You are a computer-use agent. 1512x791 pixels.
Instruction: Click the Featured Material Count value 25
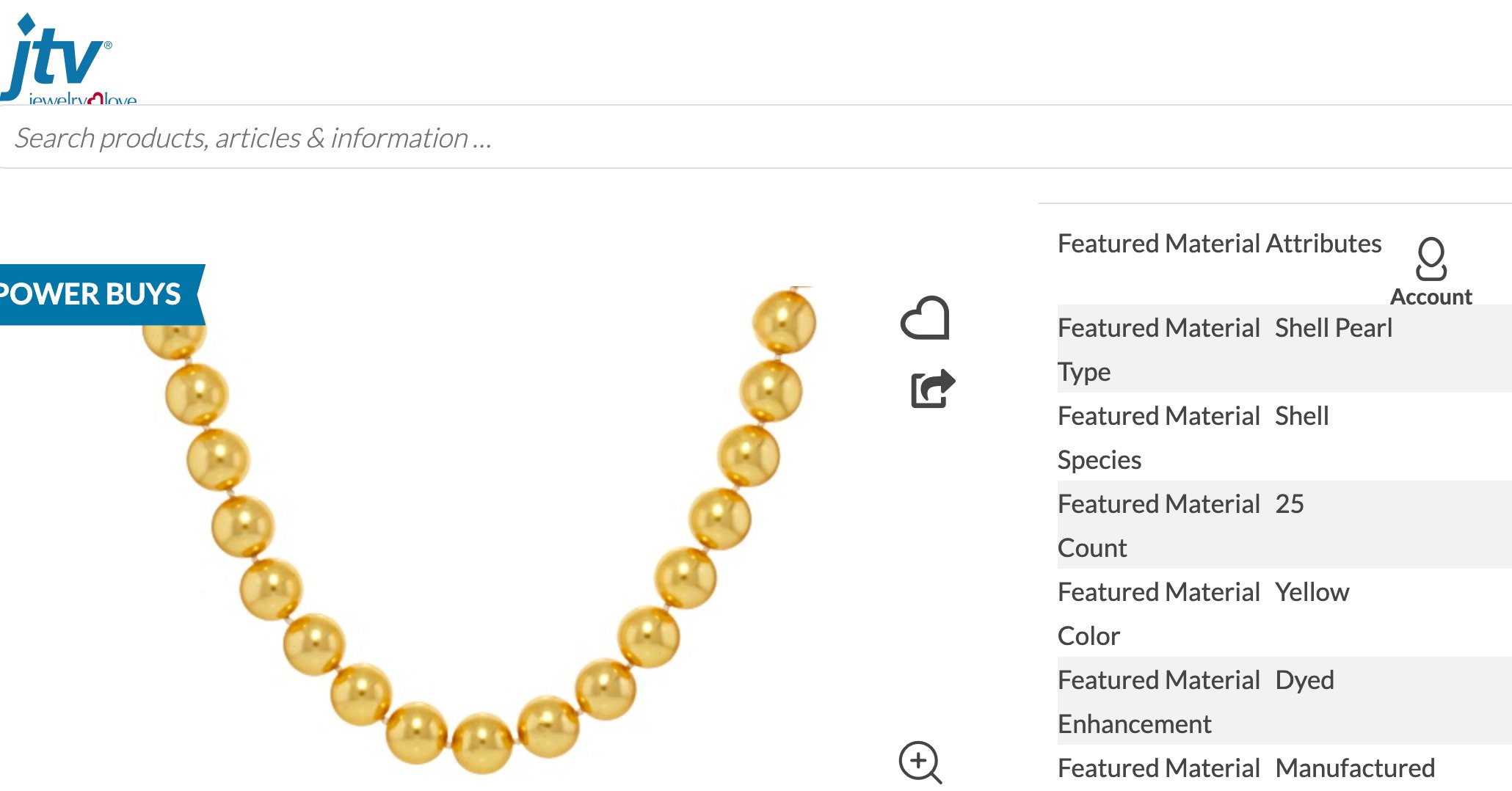coord(1289,504)
